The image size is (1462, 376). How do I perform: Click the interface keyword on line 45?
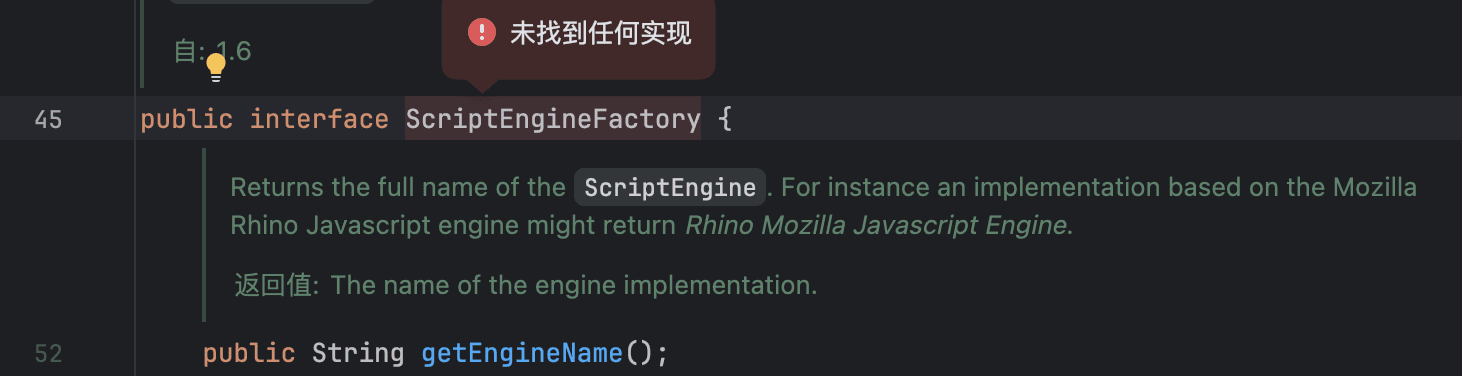[319, 119]
